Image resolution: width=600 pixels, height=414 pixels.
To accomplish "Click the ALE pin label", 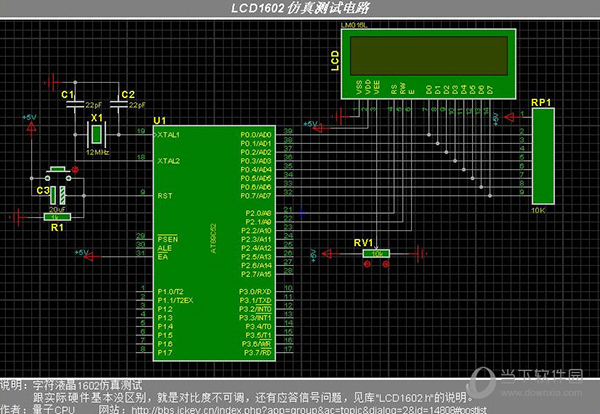I will coord(165,248).
